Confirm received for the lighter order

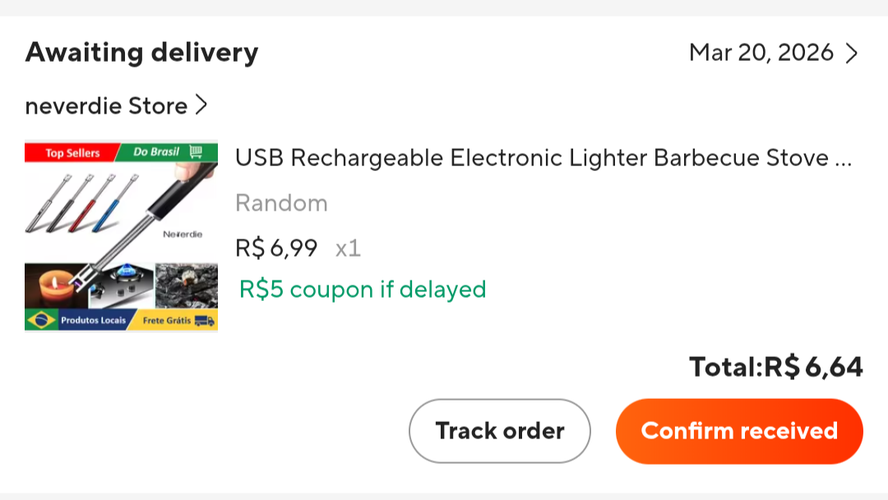click(739, 431)
